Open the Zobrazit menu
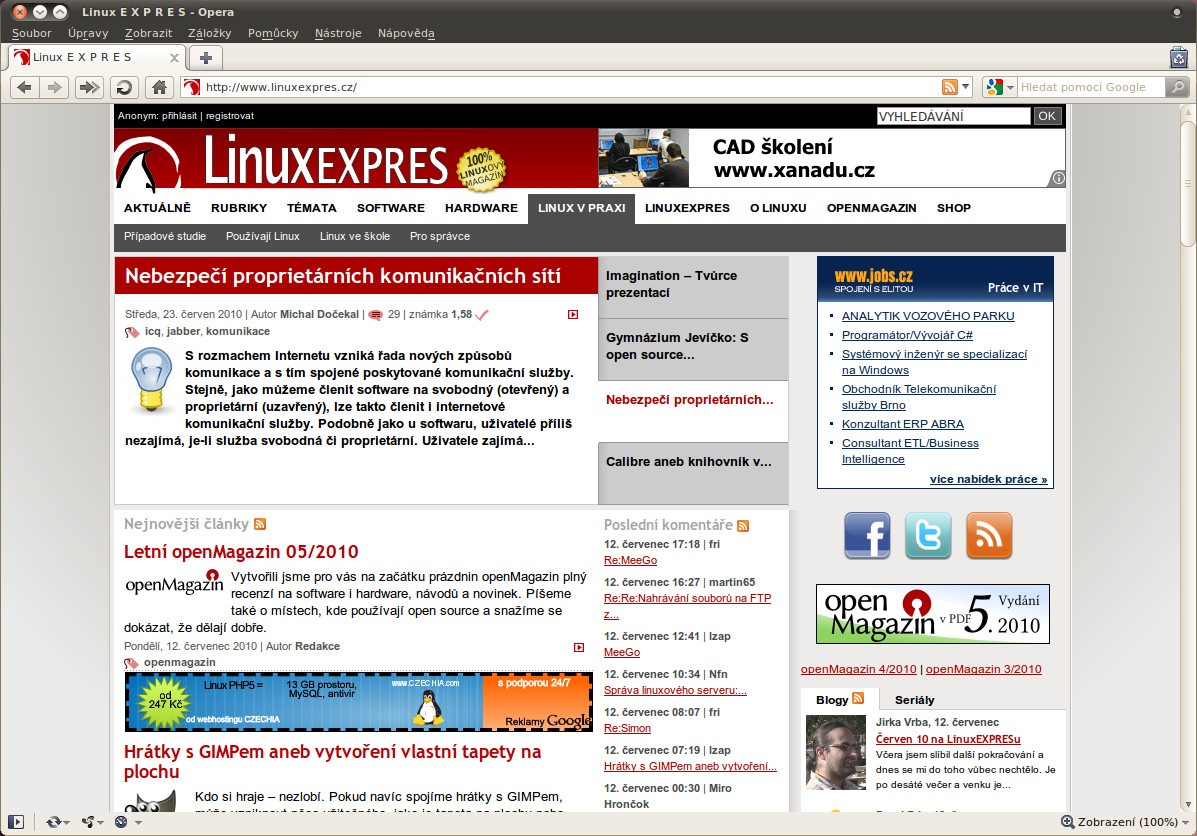Screen dimensions: 1197x836 coord(148,33)
